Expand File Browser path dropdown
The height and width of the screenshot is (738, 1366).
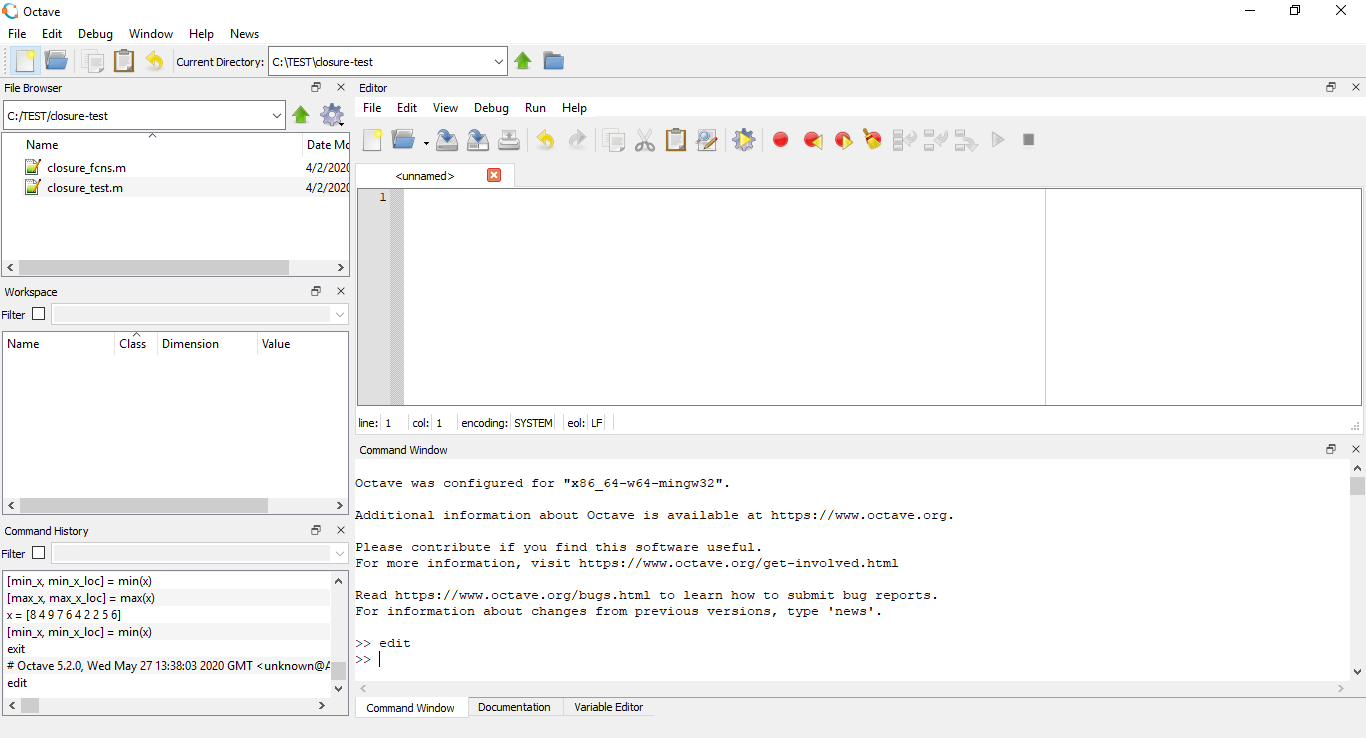[277, 116]
